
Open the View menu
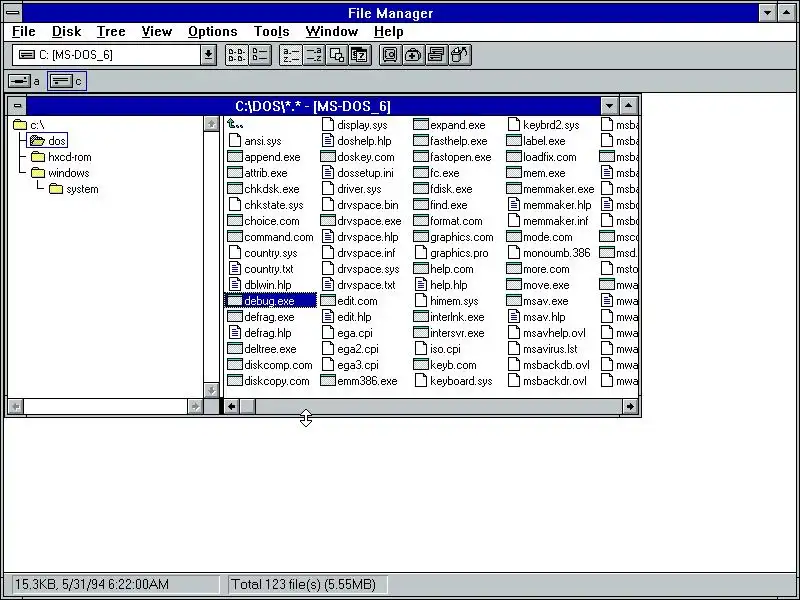click(x=157, y=32)
